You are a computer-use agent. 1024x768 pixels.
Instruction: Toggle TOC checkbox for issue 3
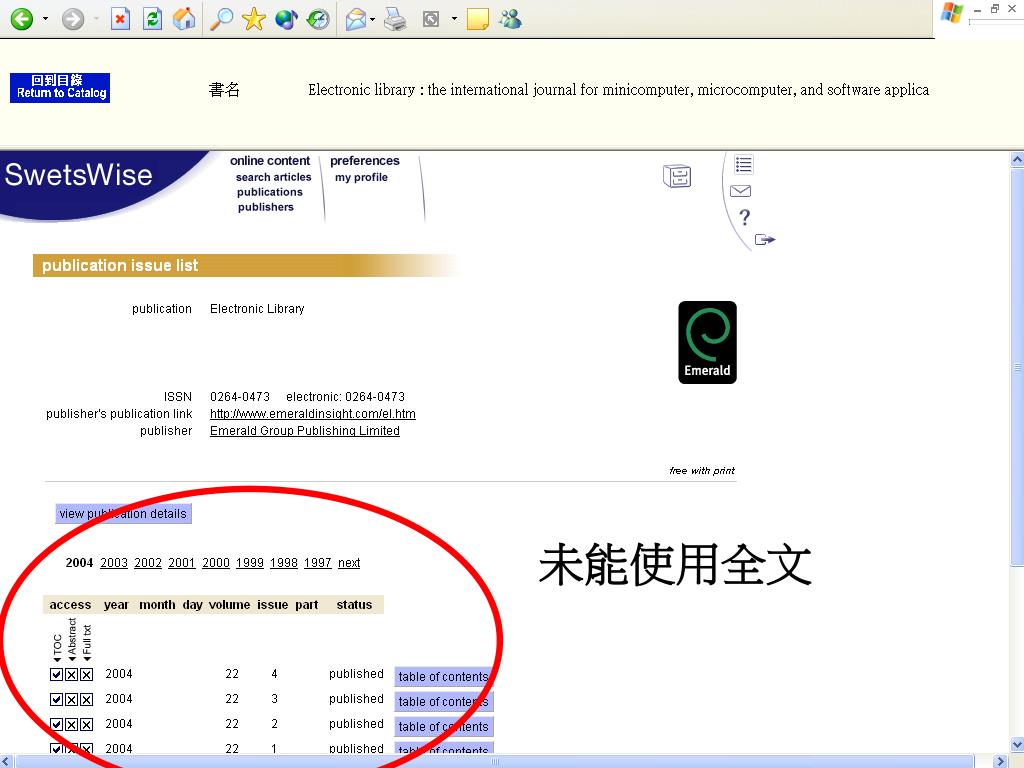[x=57, y=699]
